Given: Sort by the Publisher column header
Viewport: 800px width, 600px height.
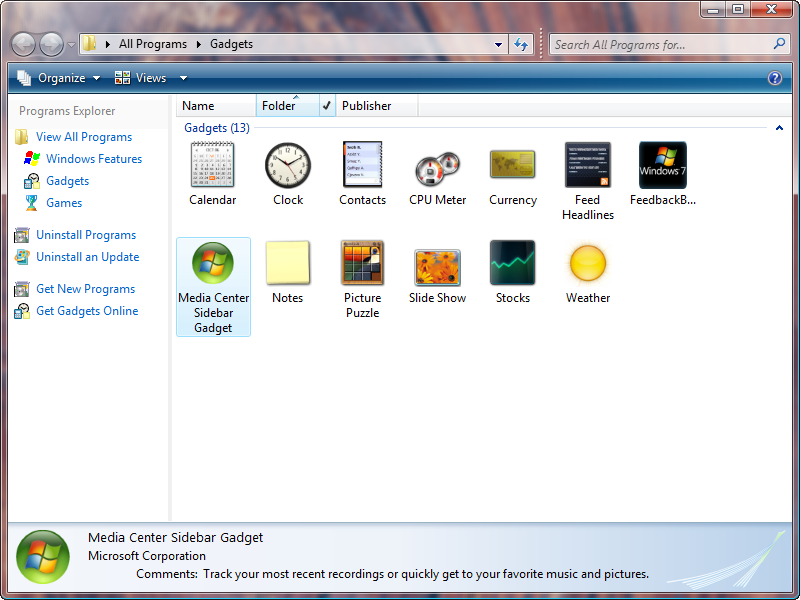Looking at the screenshot, I should point(377,106).
